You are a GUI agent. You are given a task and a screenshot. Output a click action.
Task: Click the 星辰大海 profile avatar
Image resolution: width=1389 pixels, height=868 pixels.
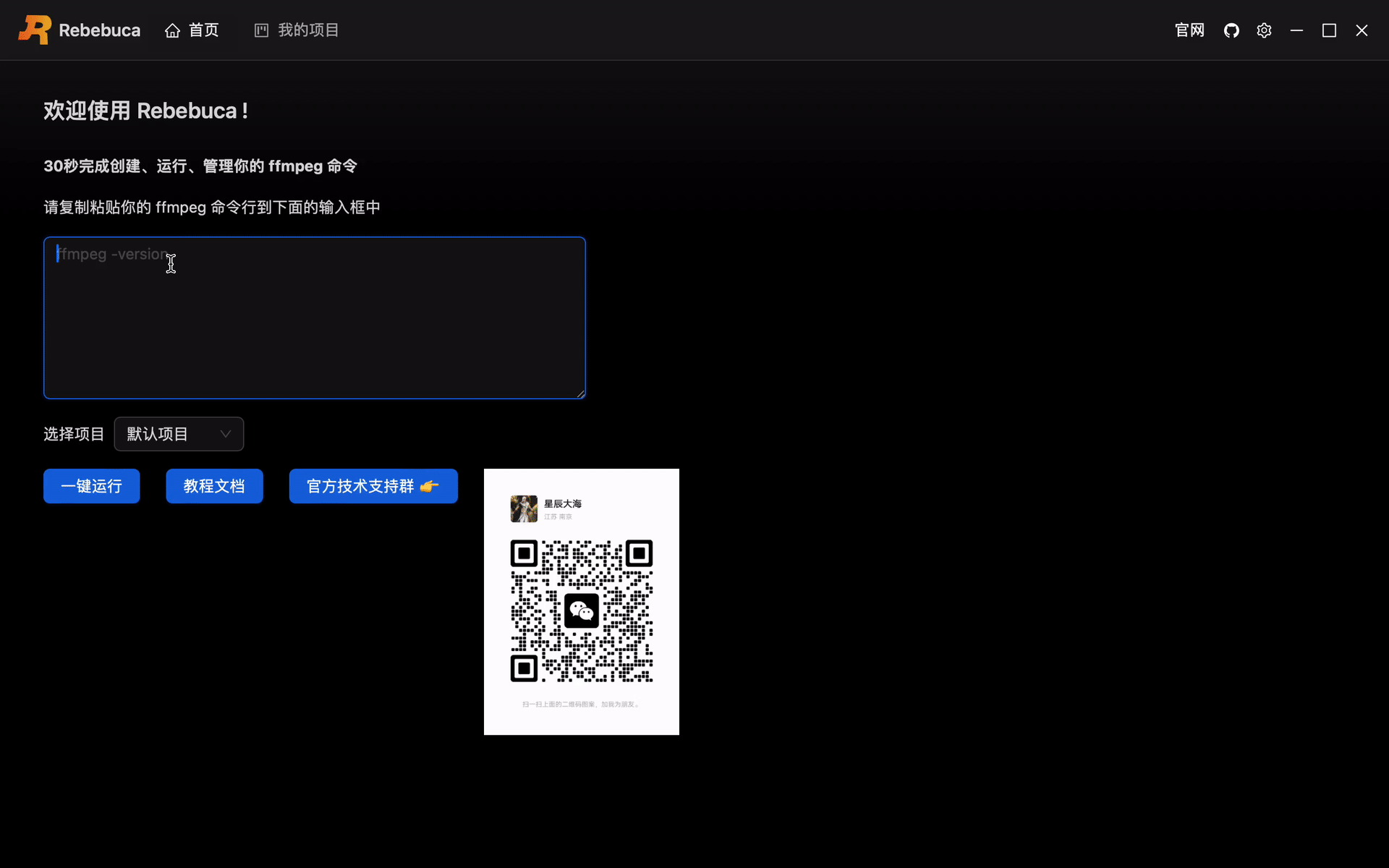tap(524, 509)
